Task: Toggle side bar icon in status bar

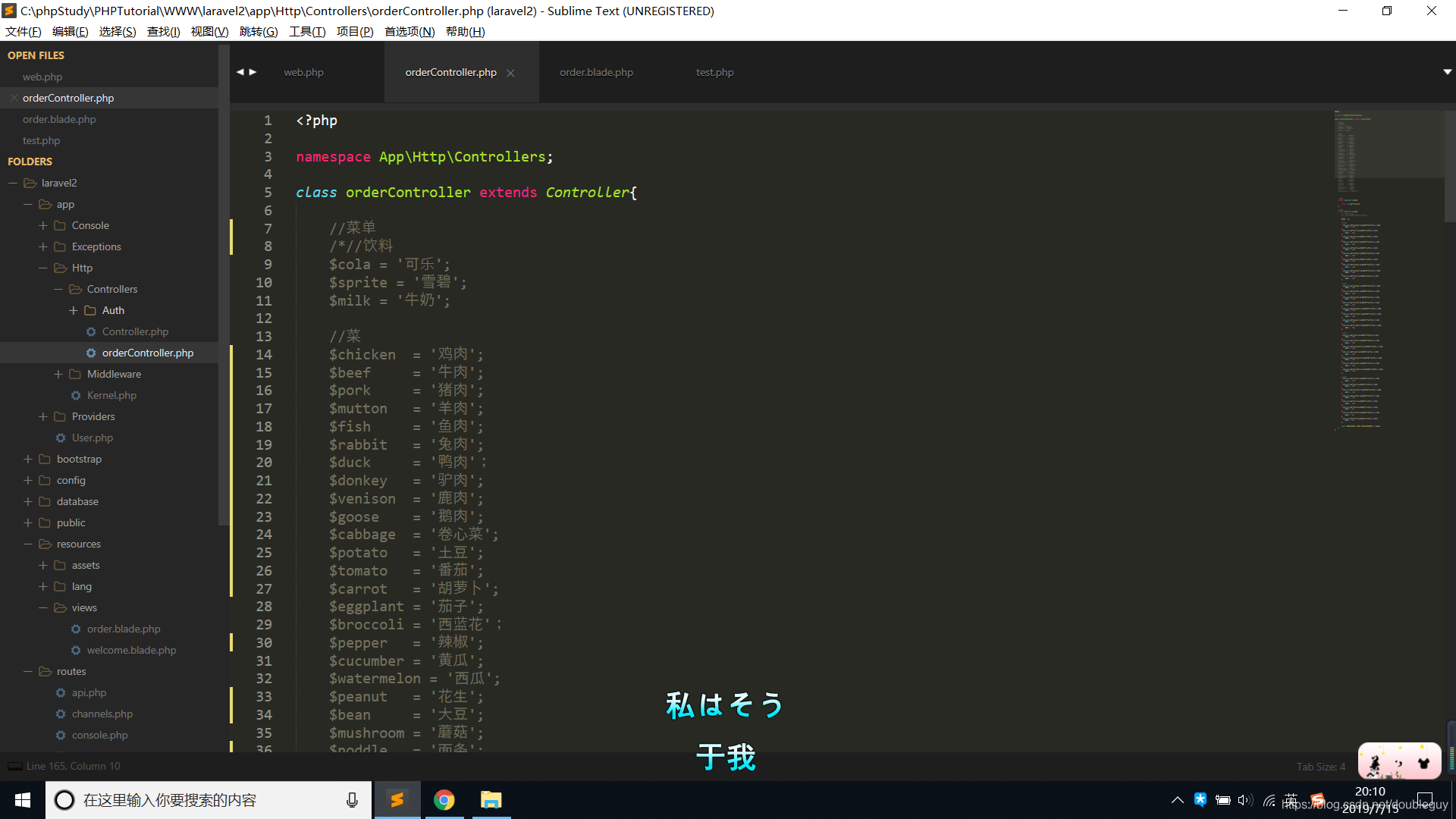Action: [x=14, y=766]
